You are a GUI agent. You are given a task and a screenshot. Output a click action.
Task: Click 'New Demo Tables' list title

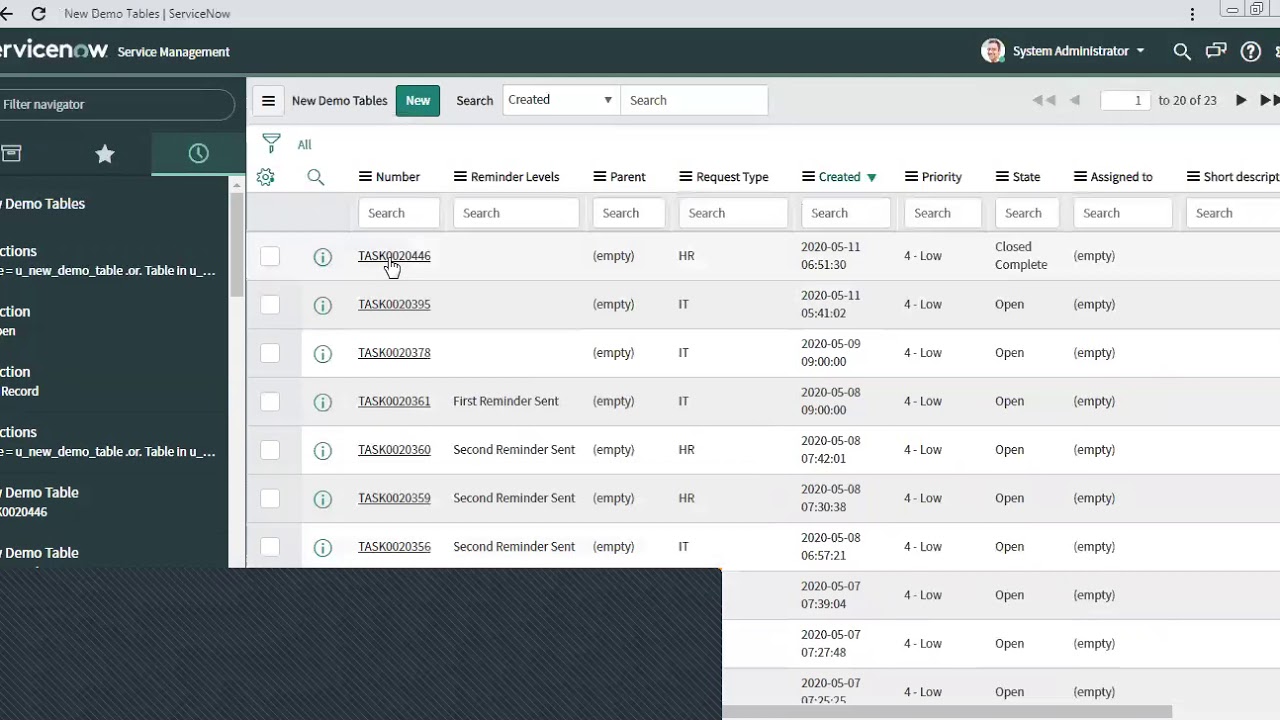point(339,100)
